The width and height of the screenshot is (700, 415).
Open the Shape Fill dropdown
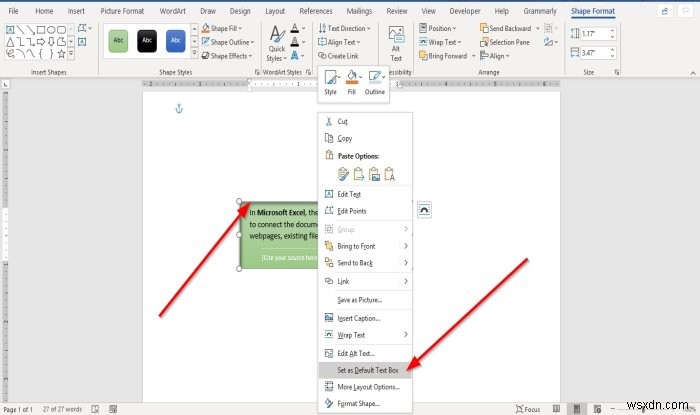(x=222, y=28)
